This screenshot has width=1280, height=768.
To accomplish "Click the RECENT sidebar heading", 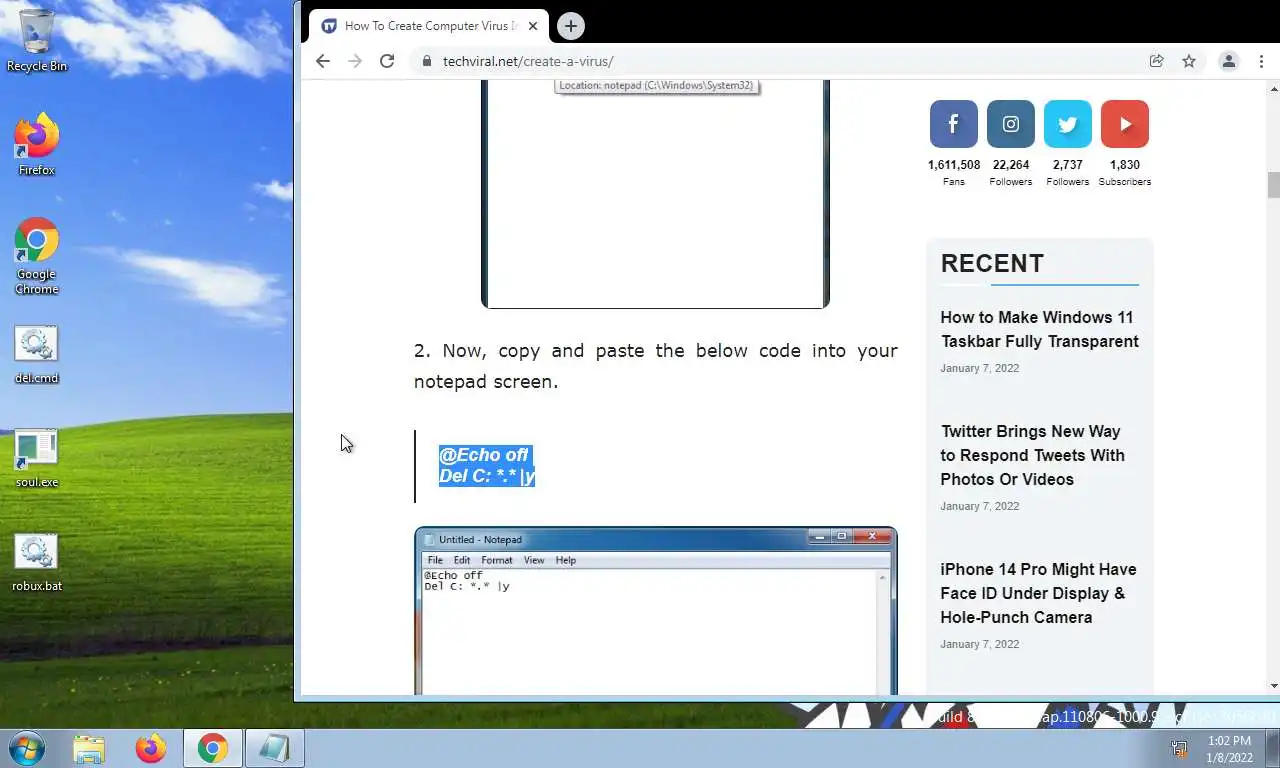I will pos(992,263).
